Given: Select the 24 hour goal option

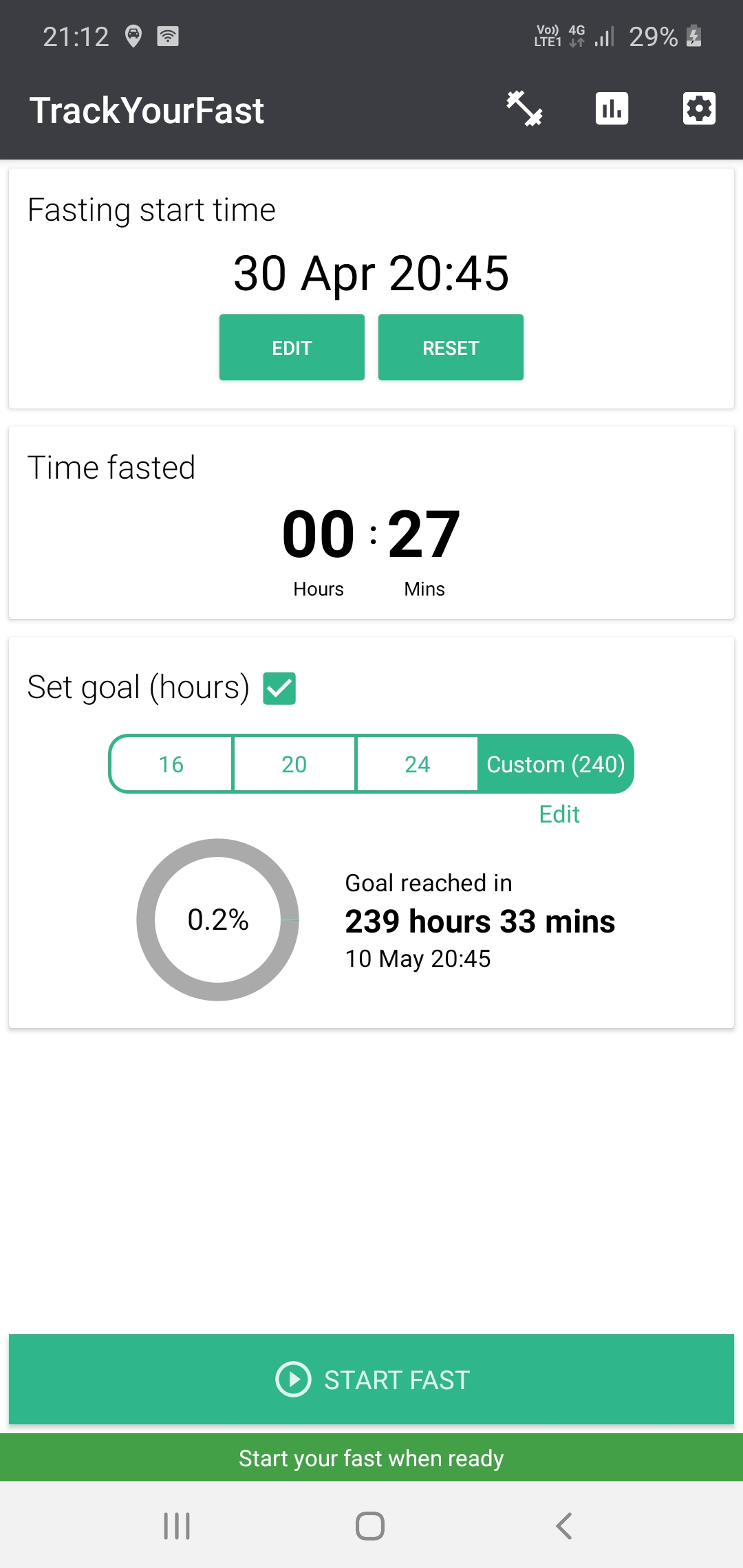Looking at the screenshot, I should (x=418, y=764).
